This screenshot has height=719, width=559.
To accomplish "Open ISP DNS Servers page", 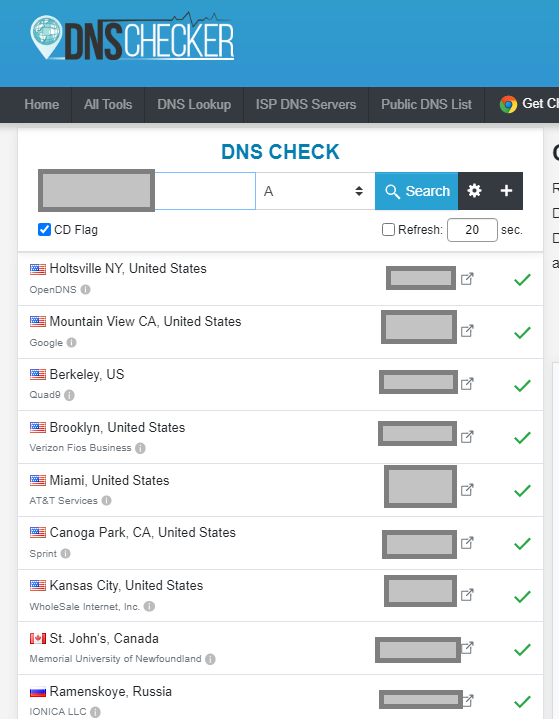I will click(306, 105).
